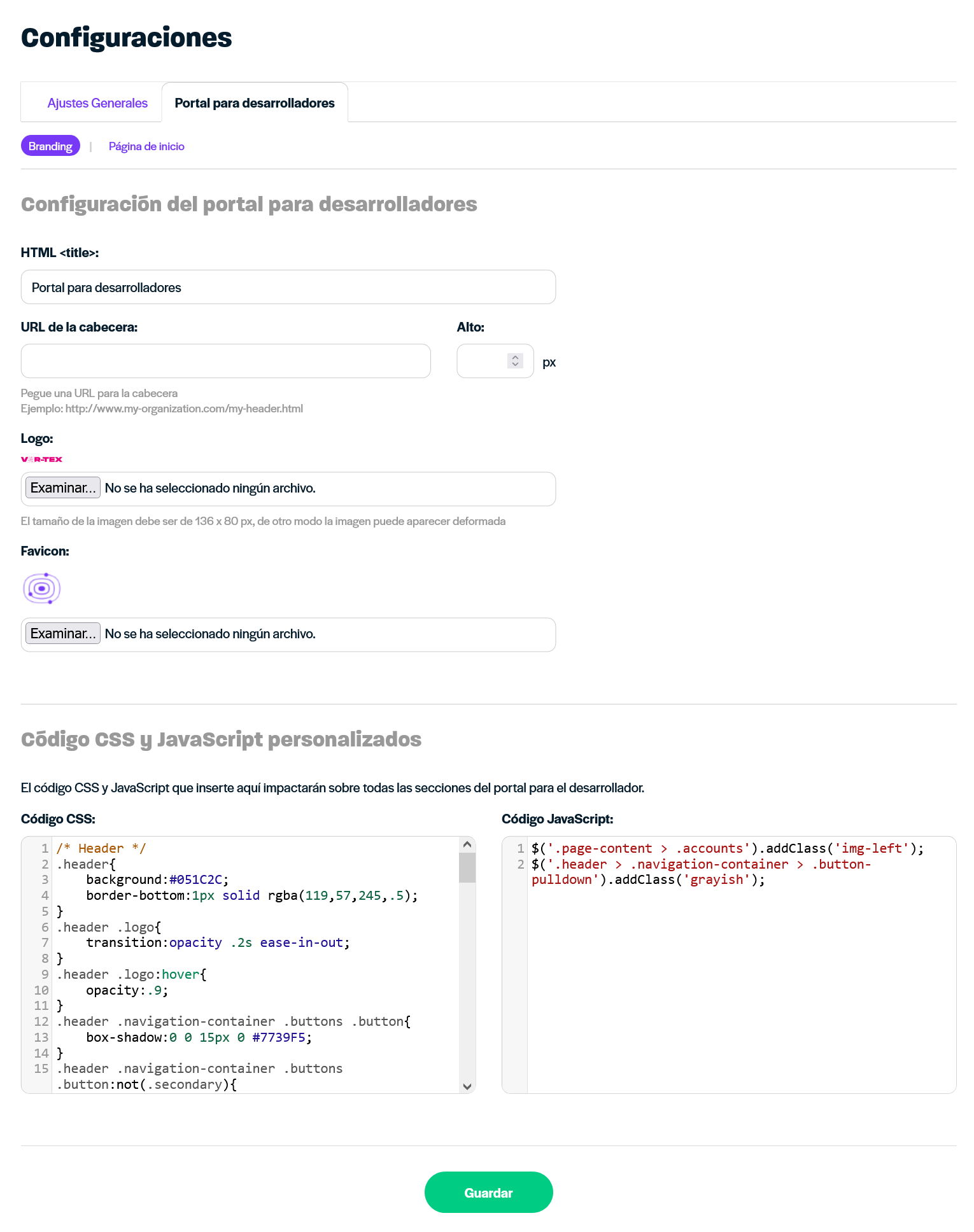Click the CSS editor scroll-up arrow

pos(467,844)
